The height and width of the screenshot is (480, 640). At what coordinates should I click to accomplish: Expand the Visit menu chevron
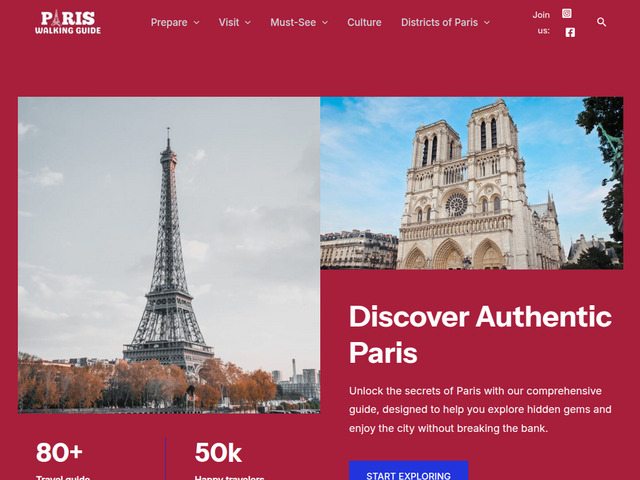click(x=248, y=22)
